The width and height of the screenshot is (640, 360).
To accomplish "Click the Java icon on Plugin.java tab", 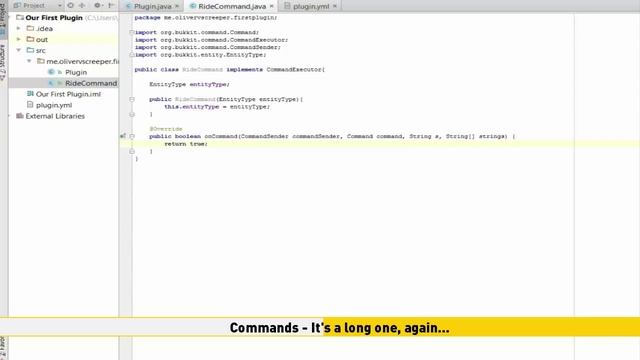I will [128, 6].
